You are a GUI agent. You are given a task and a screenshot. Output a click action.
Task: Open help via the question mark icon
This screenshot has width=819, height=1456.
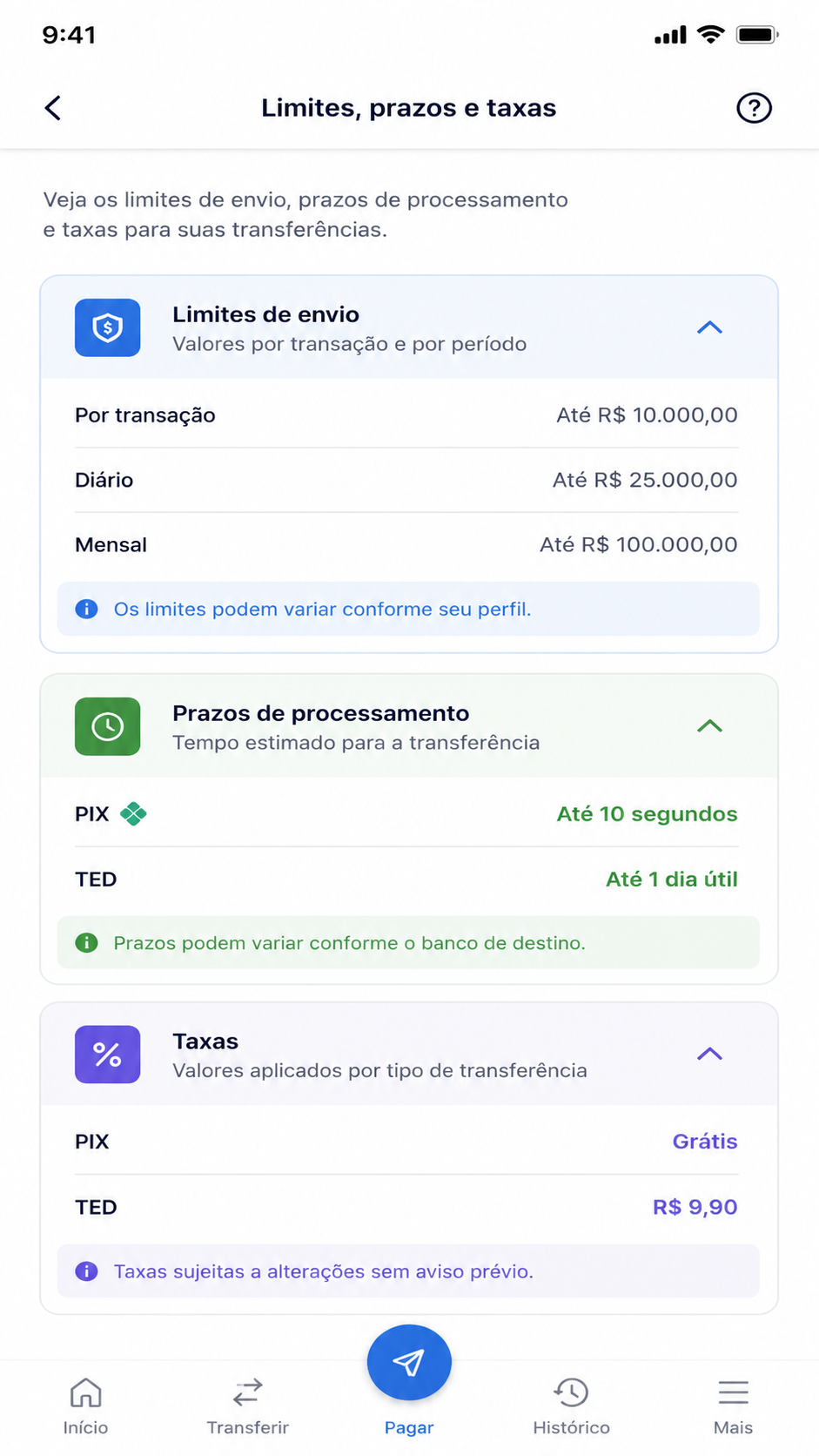tap(754, 108)
